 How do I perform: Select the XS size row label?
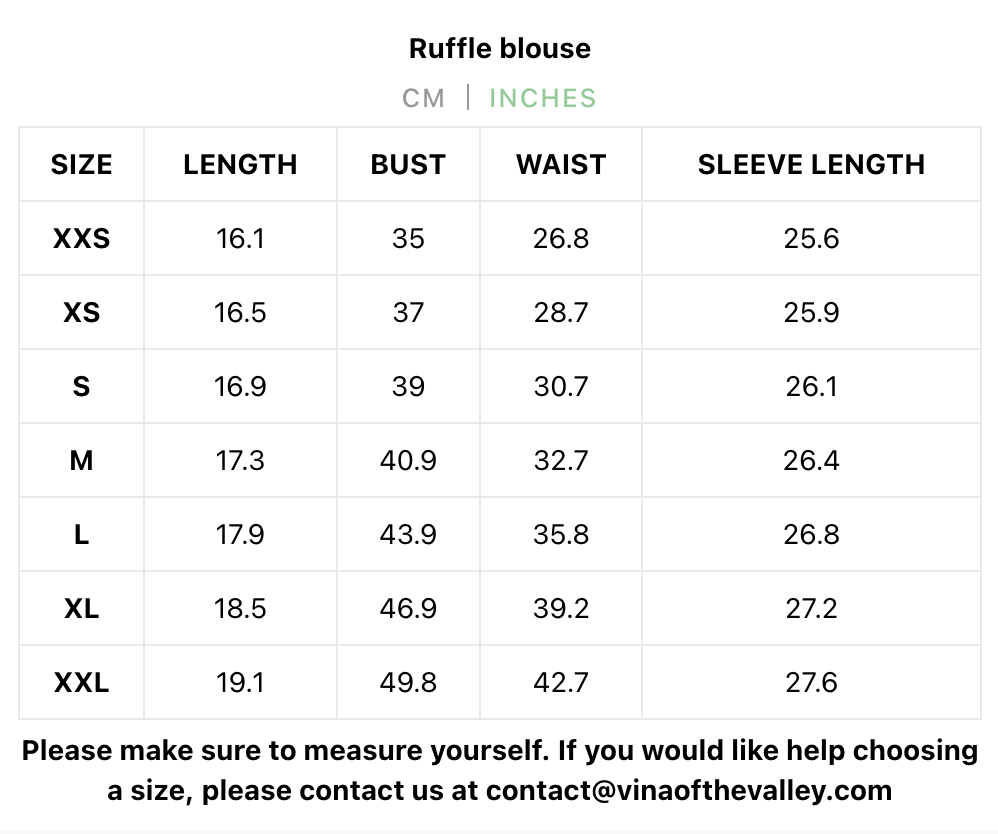81,312
